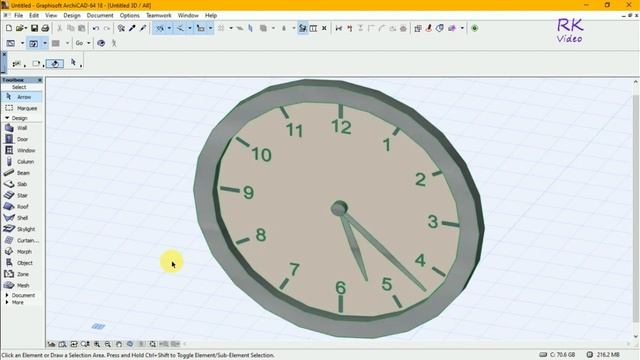Viewport: 640px width, 360px height.
Task: Open the Window menu
Action: 188,16
